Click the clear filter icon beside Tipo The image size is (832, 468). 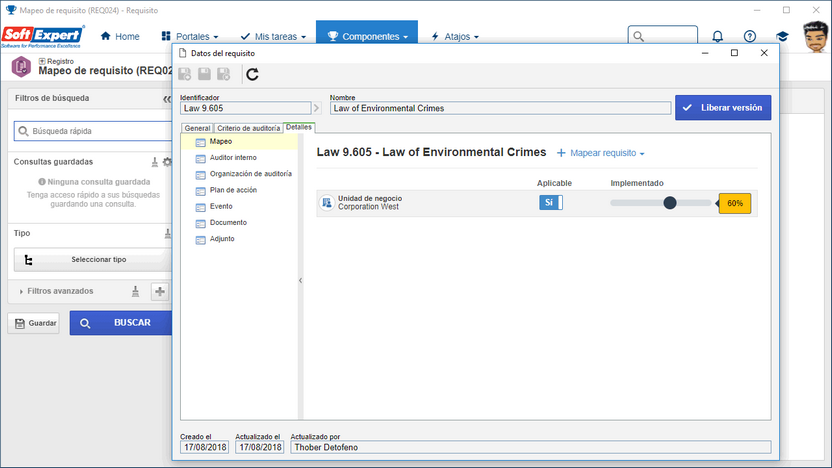coord(167,233)
